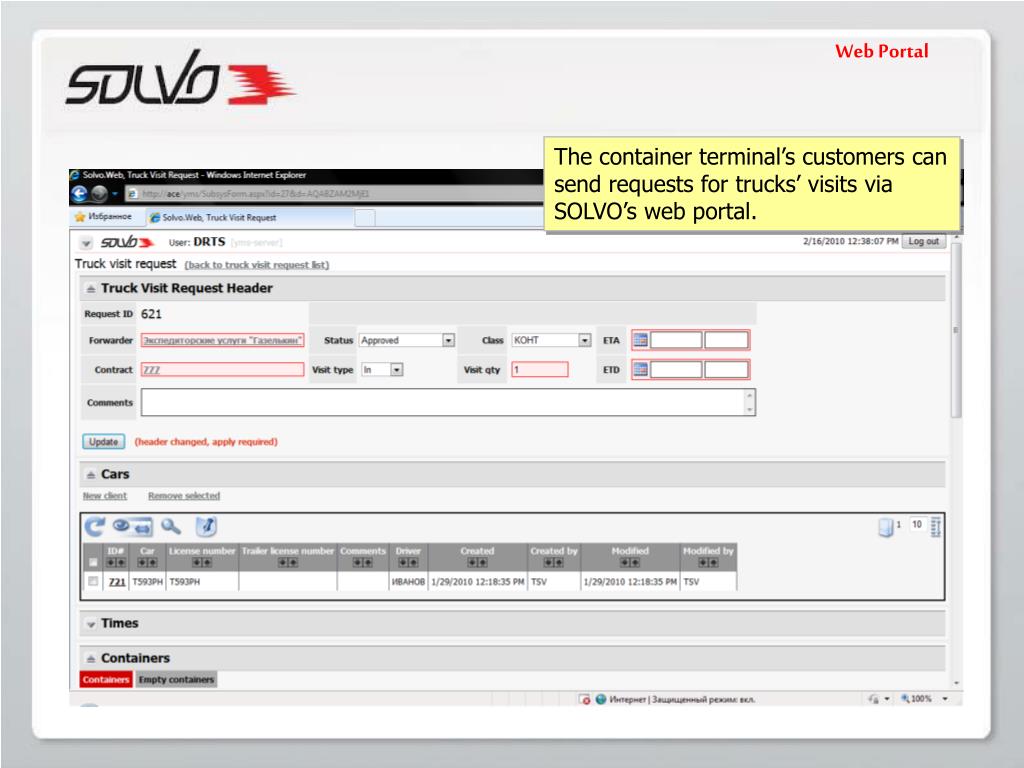The height and width of the screenshot is (768, 1024).
Task: Sort the Comments column arrows
Action: 362,562
